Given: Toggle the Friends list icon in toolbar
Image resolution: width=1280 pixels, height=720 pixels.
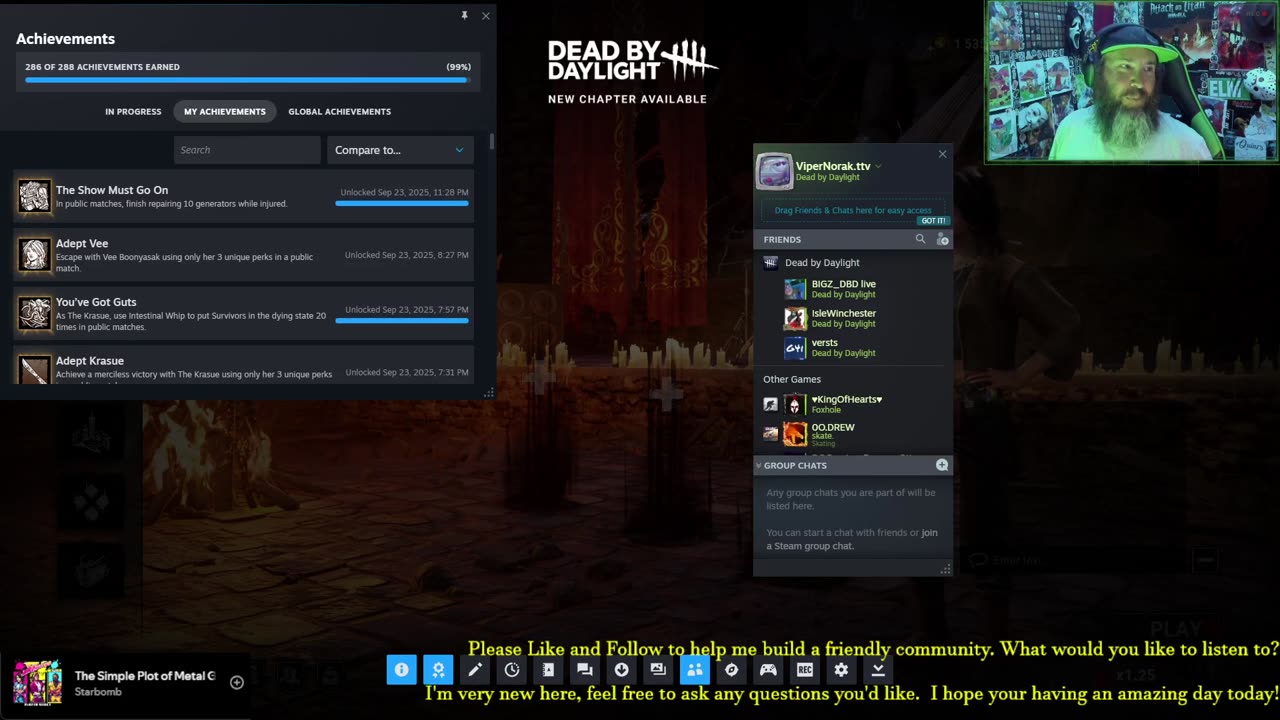Looking at the screenshot, I should tap(695, 670).
